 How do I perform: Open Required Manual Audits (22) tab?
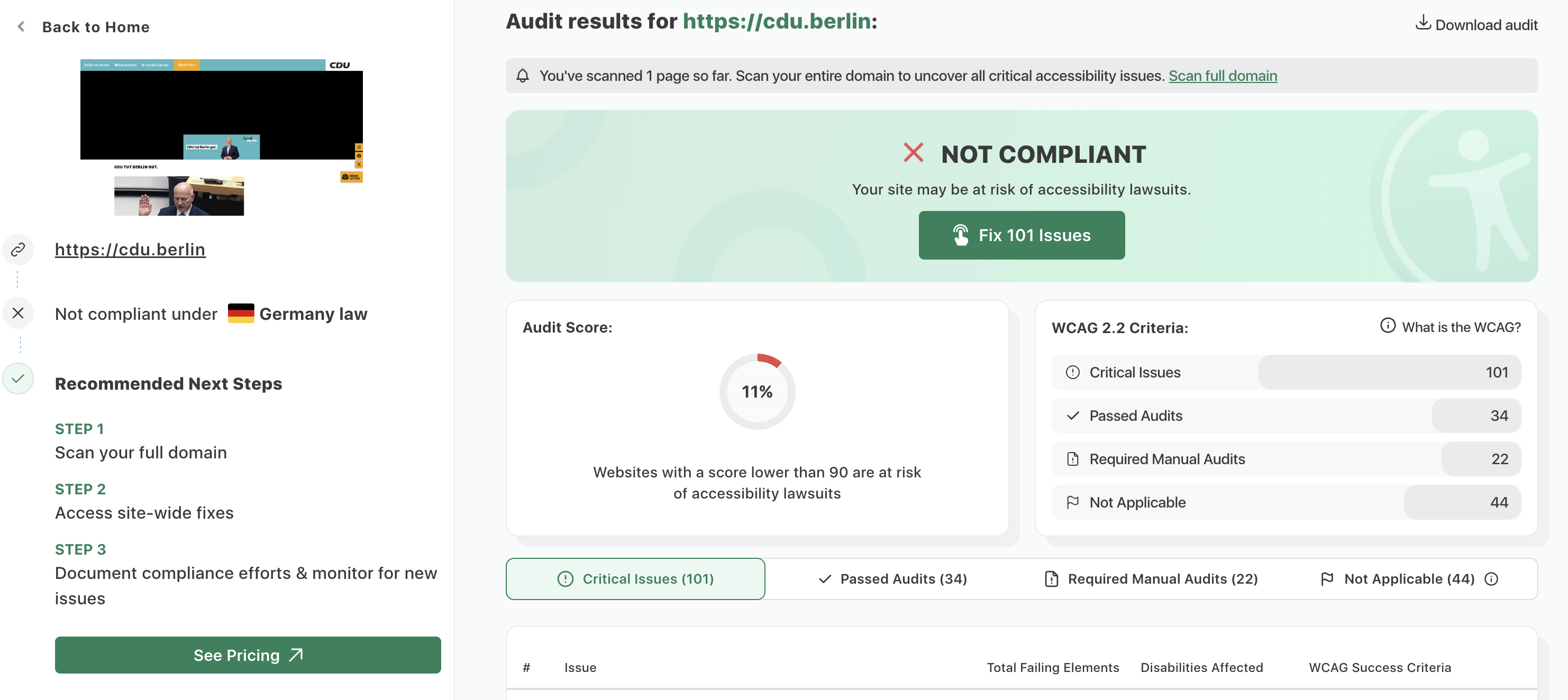[1151, 579]
